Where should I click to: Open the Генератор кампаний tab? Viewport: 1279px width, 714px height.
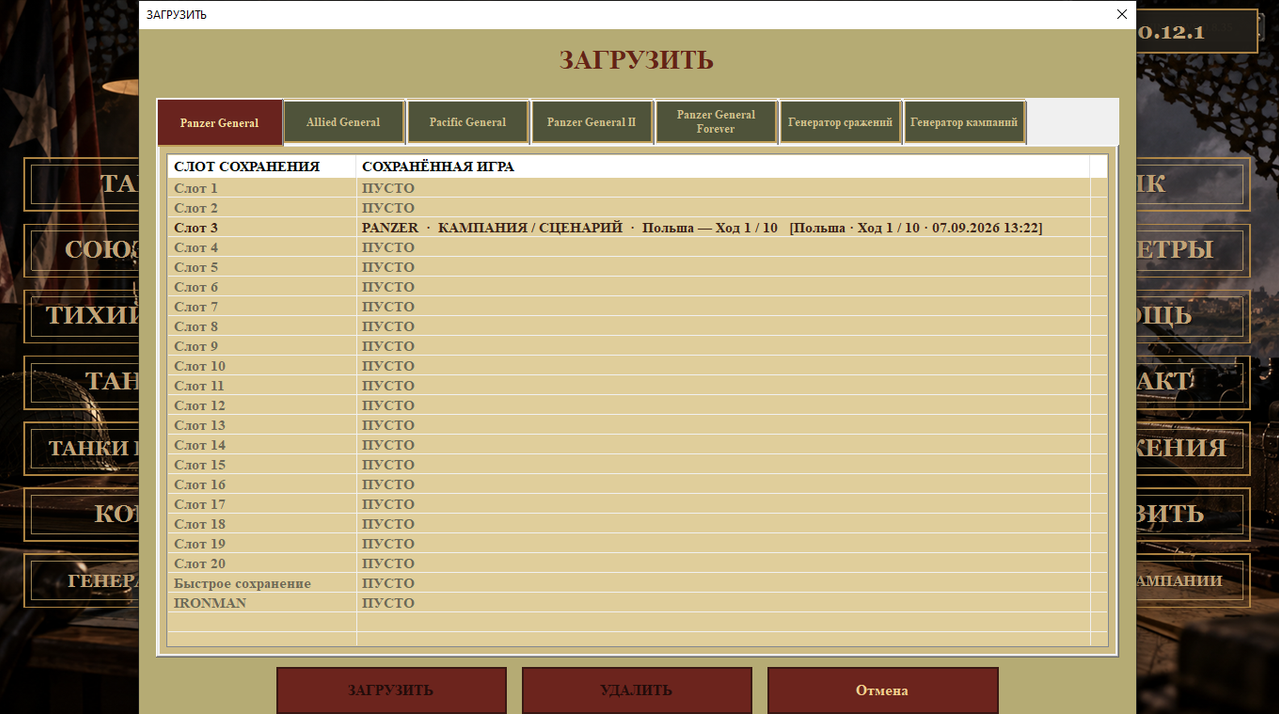coord(964,122)
